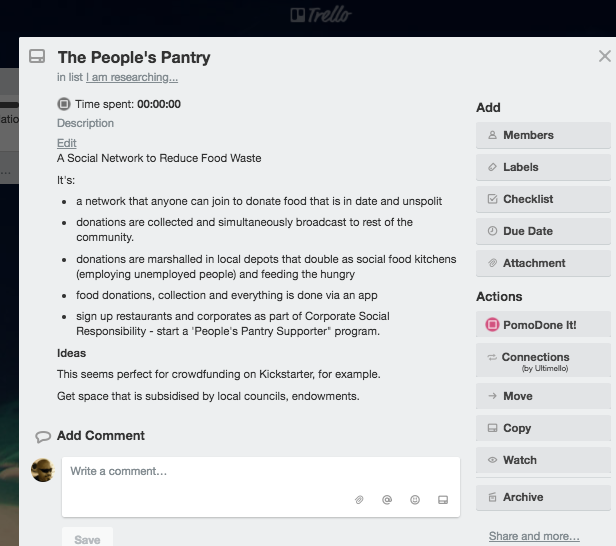Open the emoji picker in comment box
This screenshot has width=616, height=546.
point(415,500)
